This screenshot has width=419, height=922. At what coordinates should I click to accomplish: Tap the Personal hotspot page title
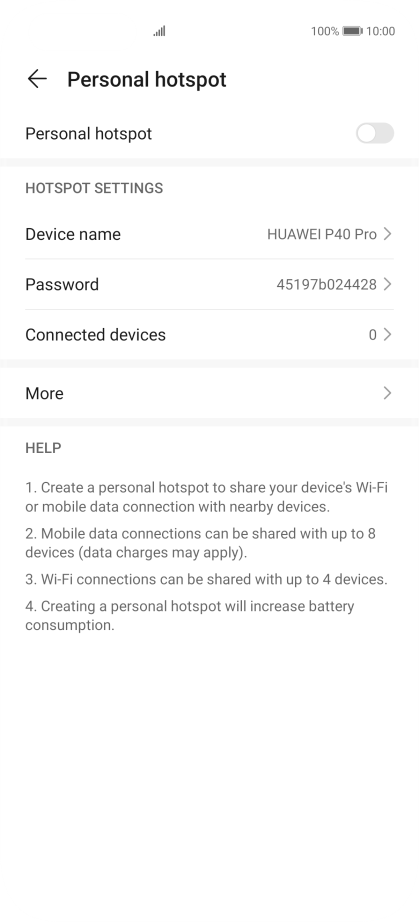coord(146,79)
